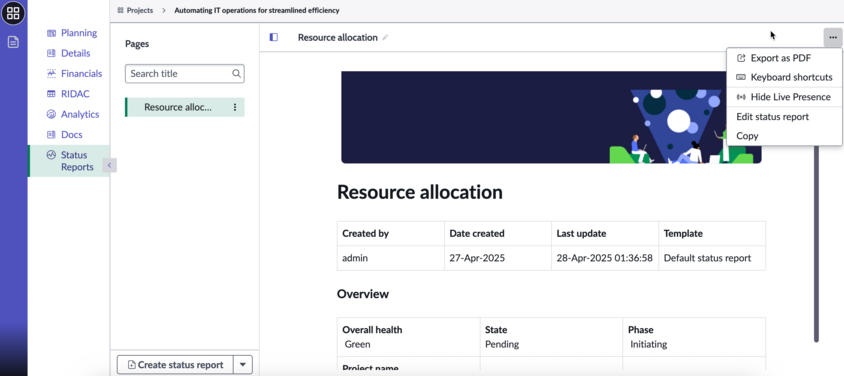Click the Live Presence broadcast icon

tap(741, 97)
